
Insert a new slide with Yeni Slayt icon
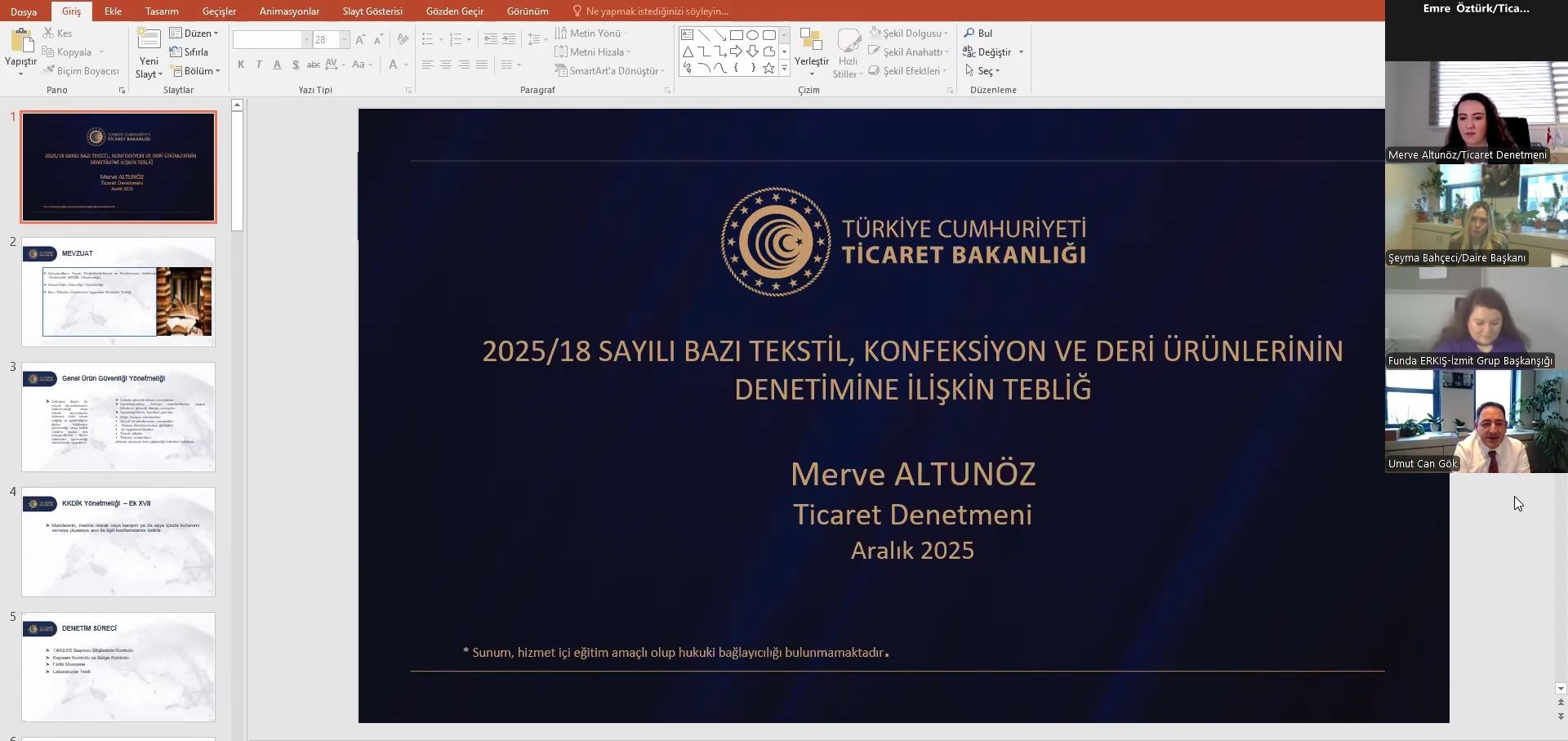point(149,41)
